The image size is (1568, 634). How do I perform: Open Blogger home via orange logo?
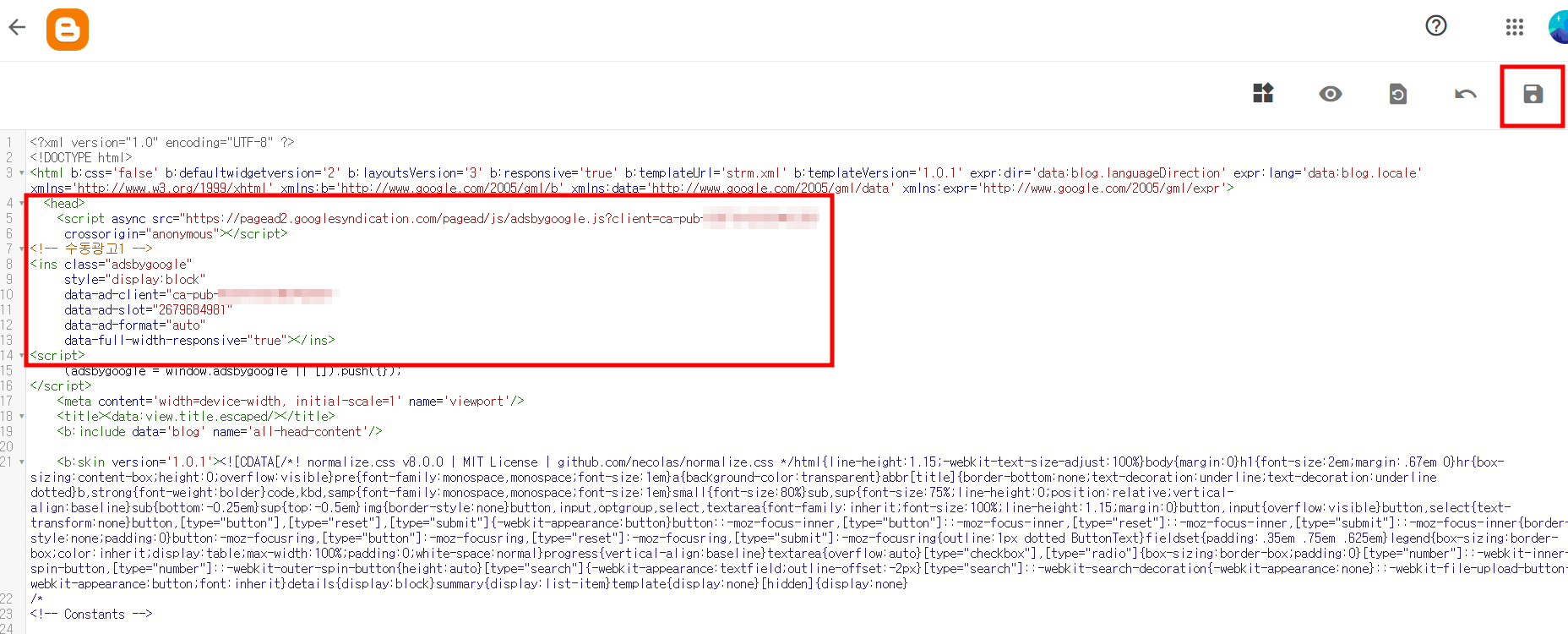[68, 30]
